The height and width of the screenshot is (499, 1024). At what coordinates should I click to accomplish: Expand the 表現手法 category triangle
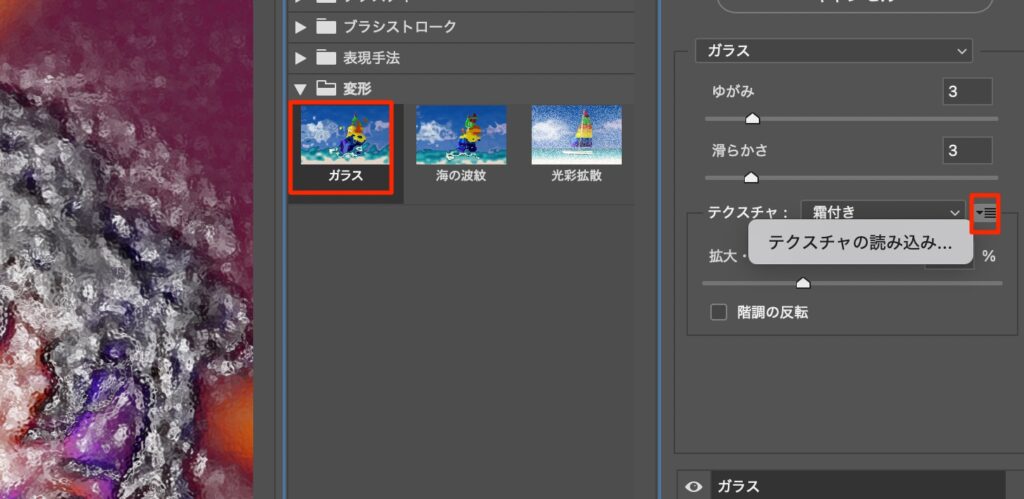pos(300,58)
